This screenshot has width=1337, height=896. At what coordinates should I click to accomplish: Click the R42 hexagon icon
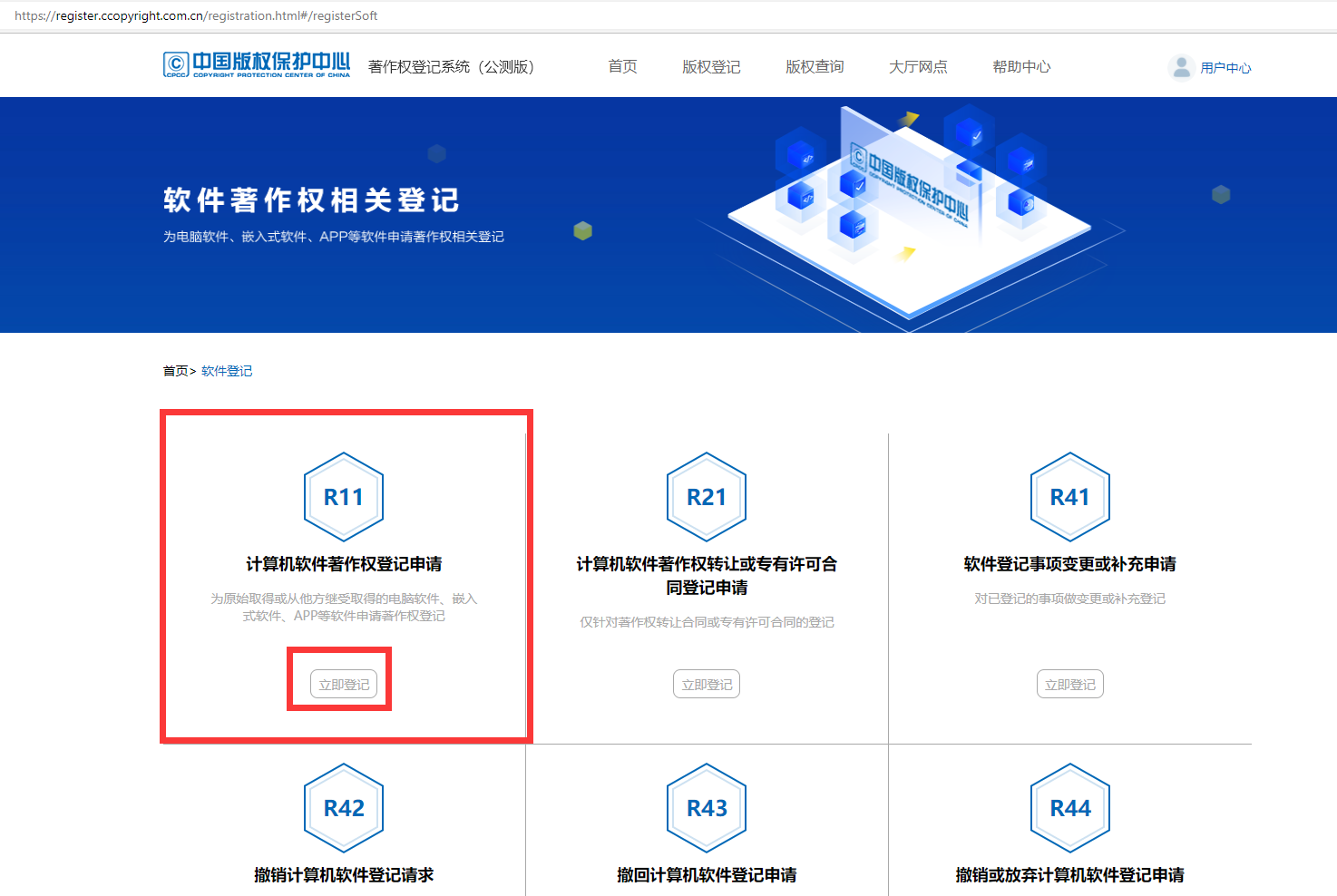pyautogui.click(x=344, y=808)
